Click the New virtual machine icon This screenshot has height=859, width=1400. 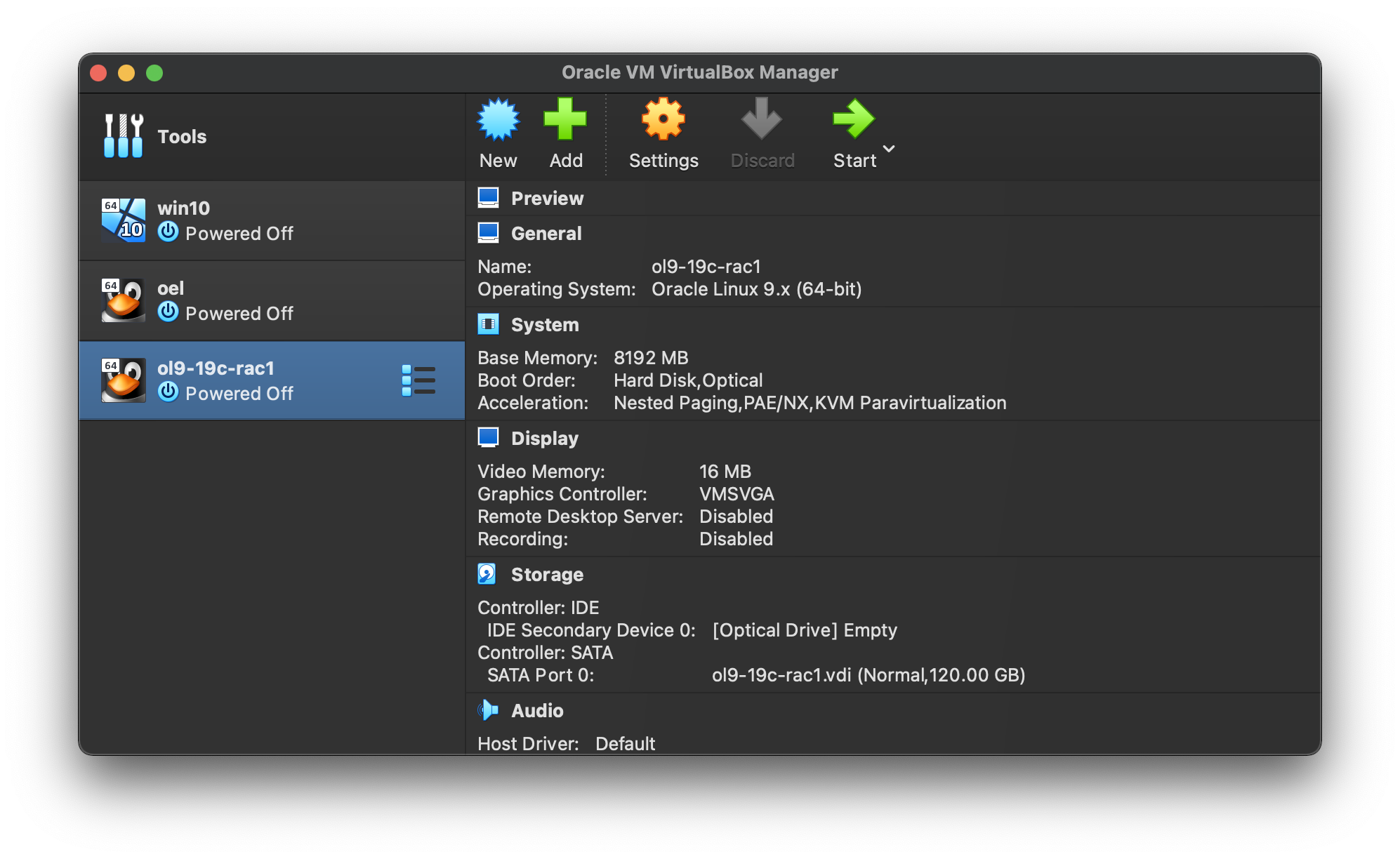coord(498,120)
